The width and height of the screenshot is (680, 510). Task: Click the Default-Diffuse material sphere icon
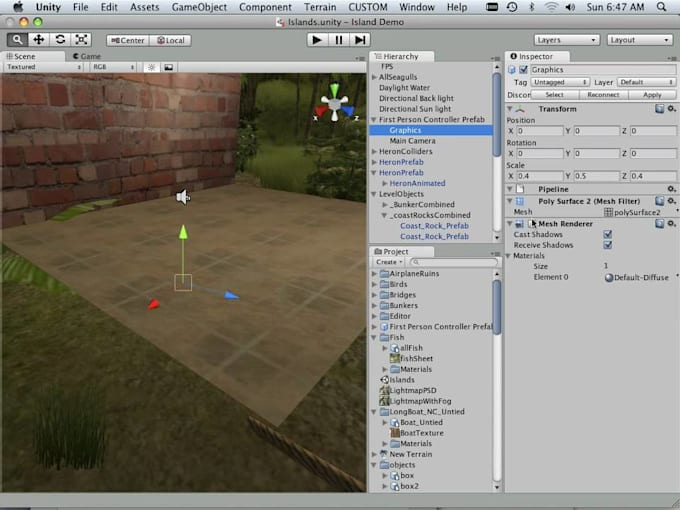[609, 278]
